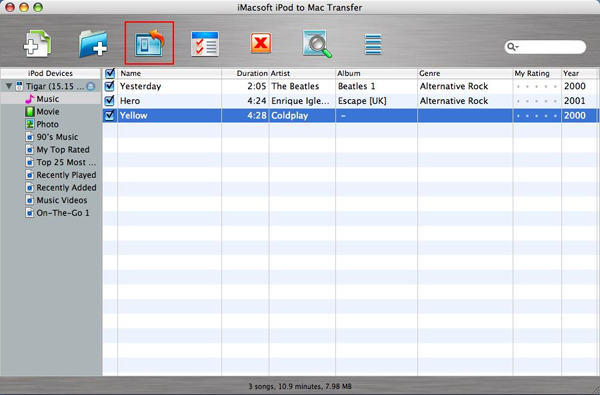Uncheck the Yellow song checkbox

click(x=110, y=115)
